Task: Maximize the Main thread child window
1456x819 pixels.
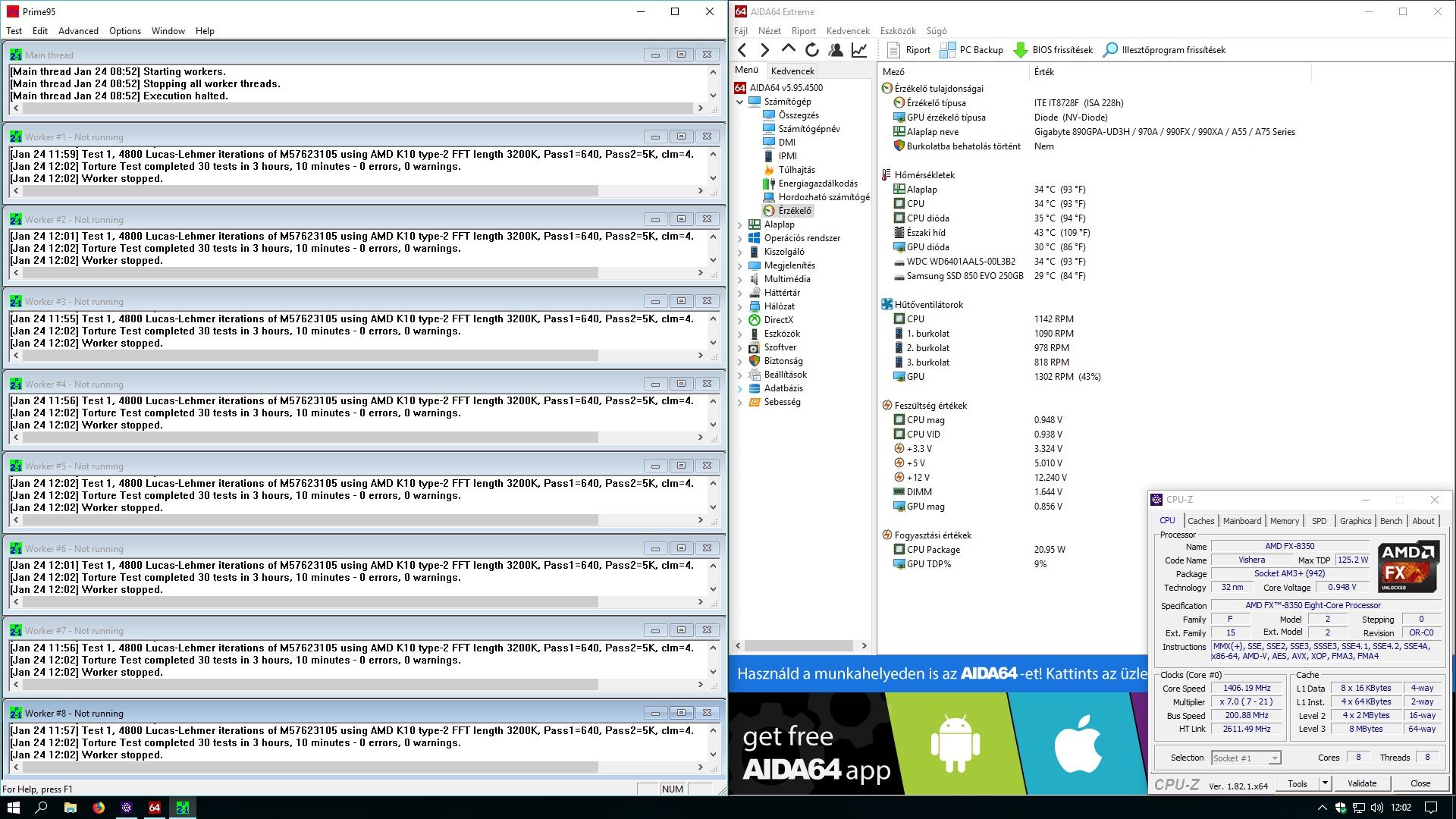Action: [681, 55]
